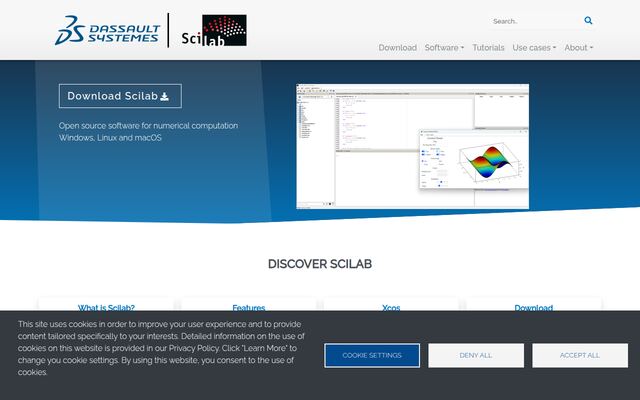This screenshot has width=640, height=400.
Task: Expand the Software dropdown menu
Action: pos(444,48)
